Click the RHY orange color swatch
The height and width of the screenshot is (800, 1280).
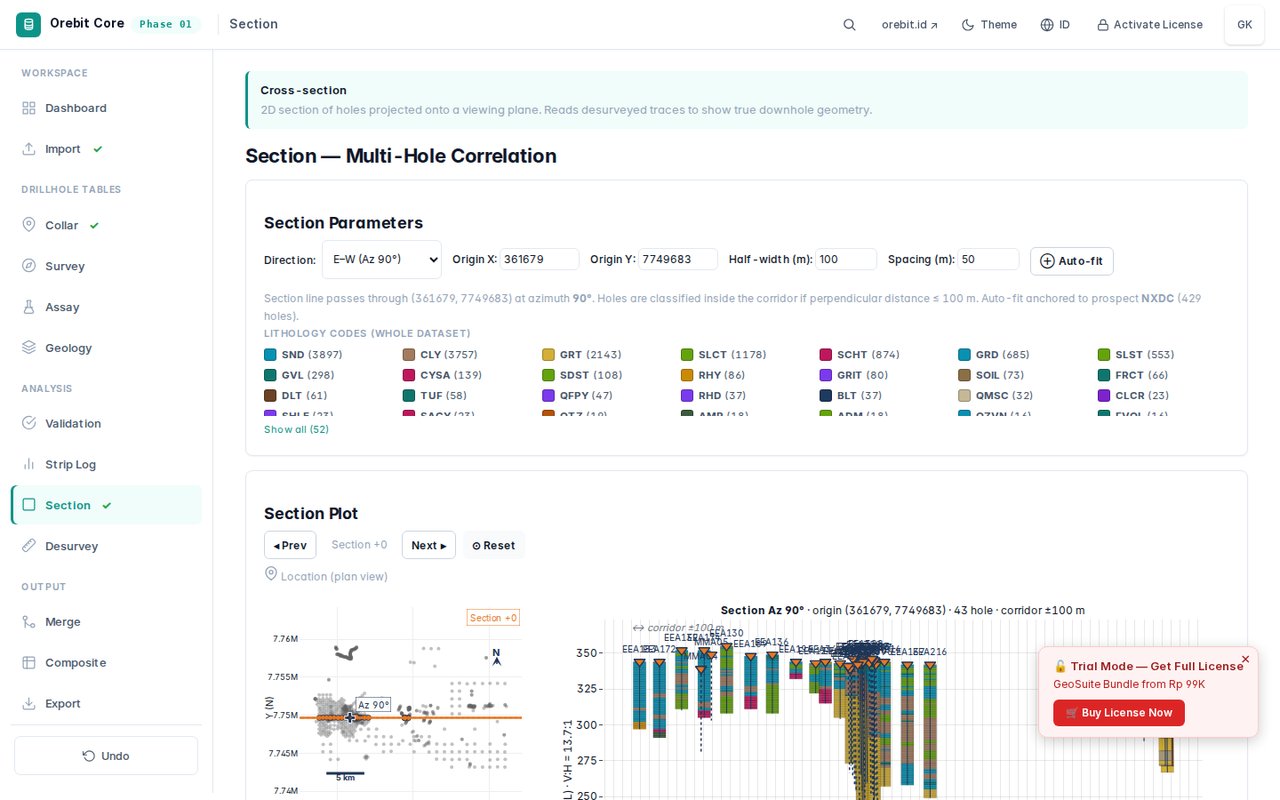(x=687, y=375)
